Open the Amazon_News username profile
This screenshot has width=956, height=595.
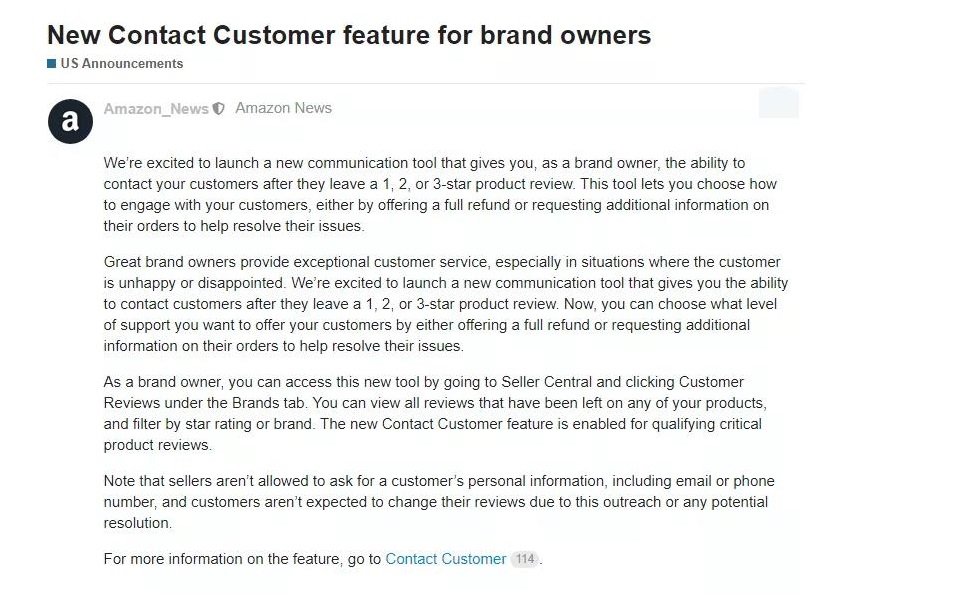click(156, 109)
